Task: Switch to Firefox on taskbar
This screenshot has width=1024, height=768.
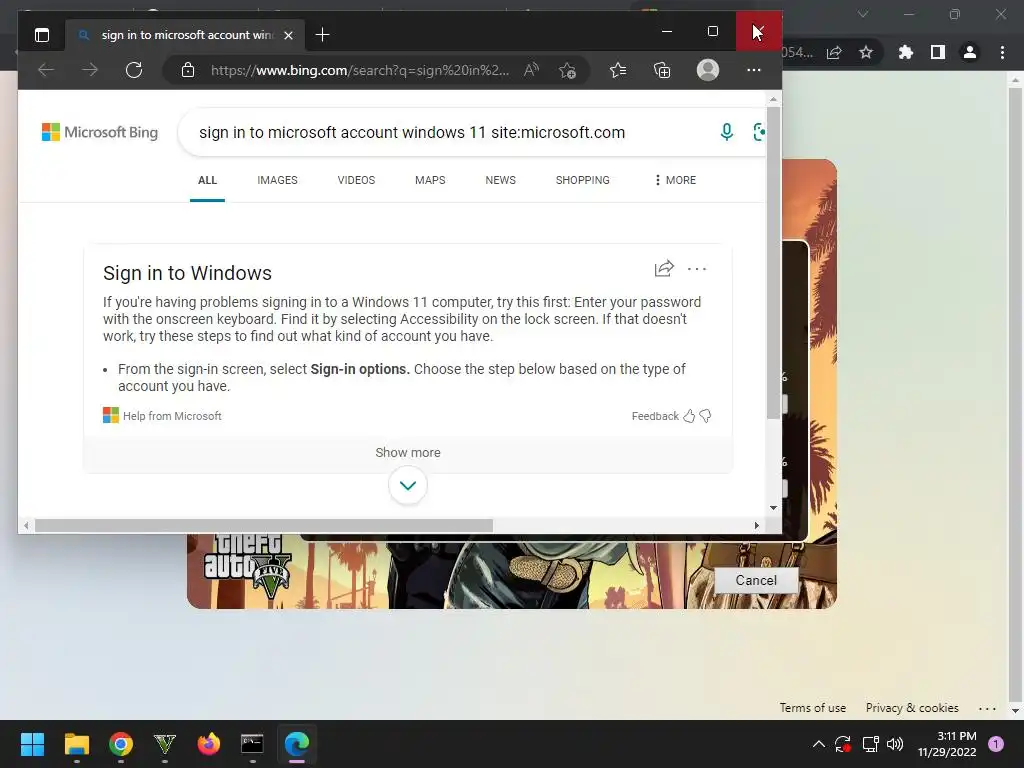Action: (x=208, y=744)
